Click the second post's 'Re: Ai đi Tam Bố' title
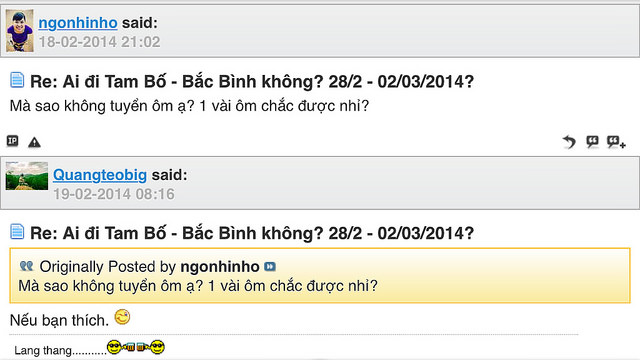The width and height of the screenshot is (640, 360). 252,233
